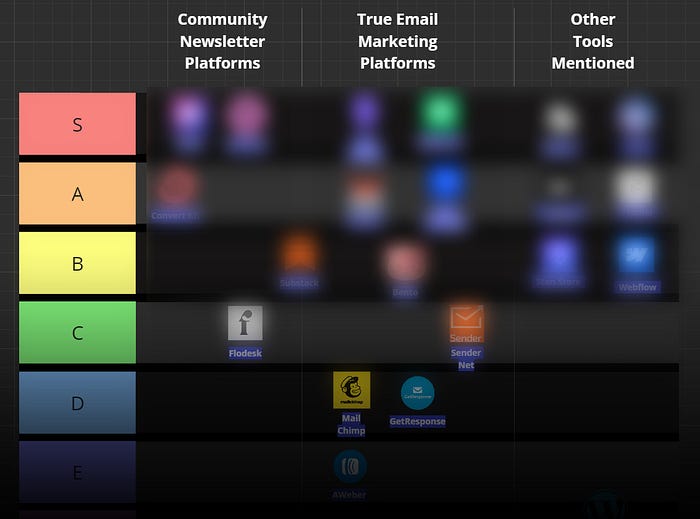Click the AWeber logo icon
700x519 pixels.
click(x=350, y=467)
